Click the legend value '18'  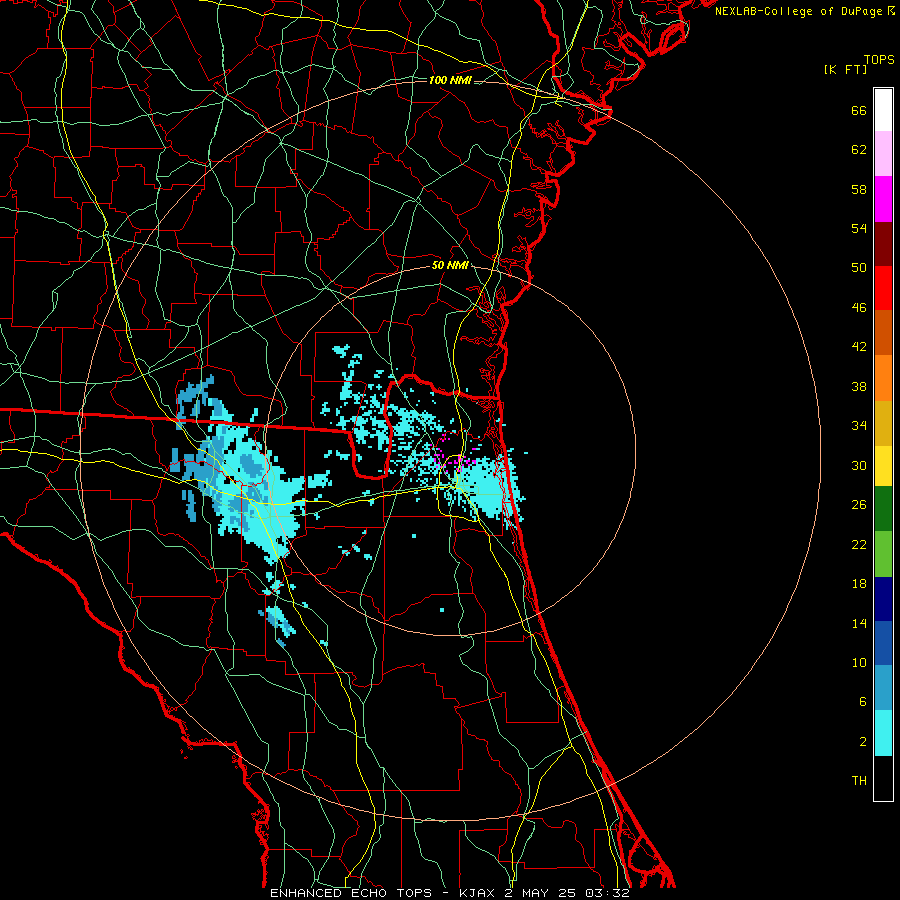[859, 584]
